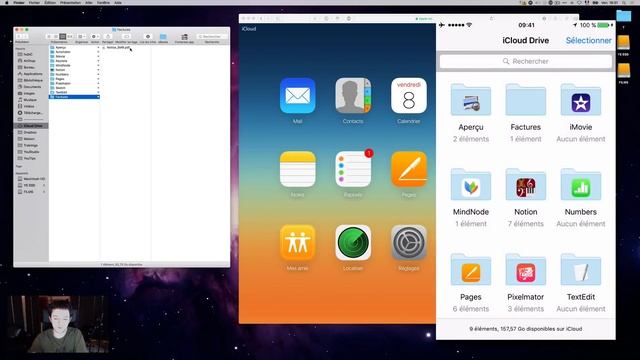Screen dimensions: 640x360
Task: Select the Notion folder in Finder column
Action: click(x=74, y=70)
